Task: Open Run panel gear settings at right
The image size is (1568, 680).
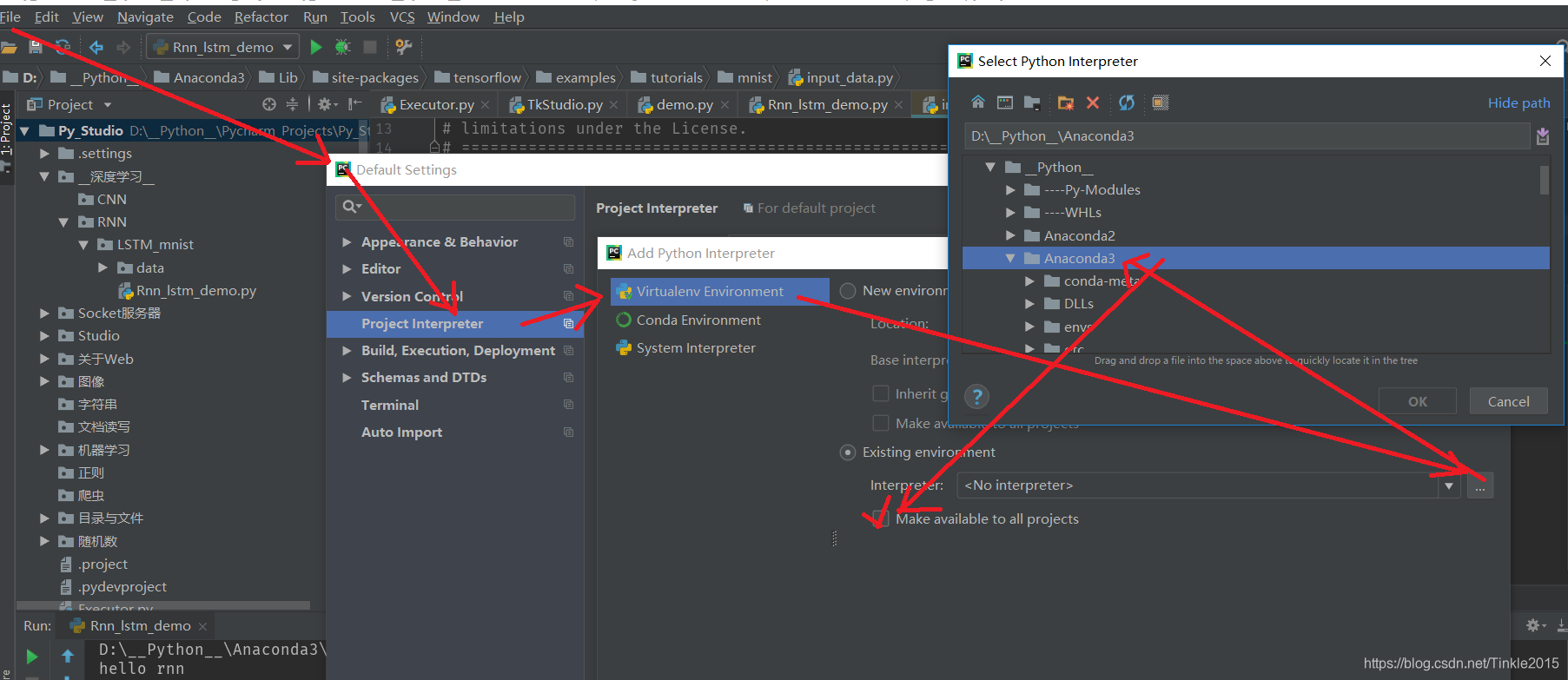Action: coord(1536,625)
